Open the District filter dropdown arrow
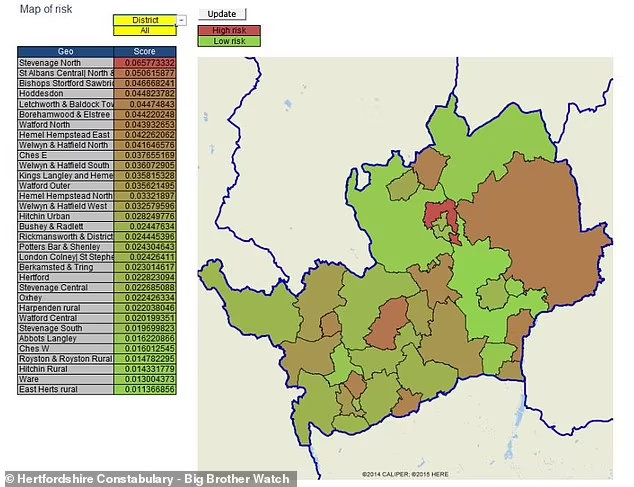This screenshot has height=487, width=634. coord(182,20)
